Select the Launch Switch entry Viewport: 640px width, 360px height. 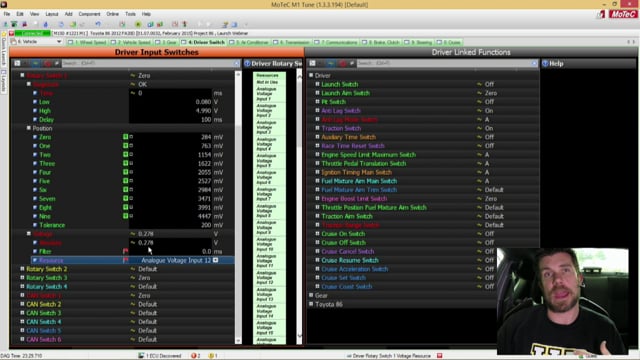click(x=340, y=84)
